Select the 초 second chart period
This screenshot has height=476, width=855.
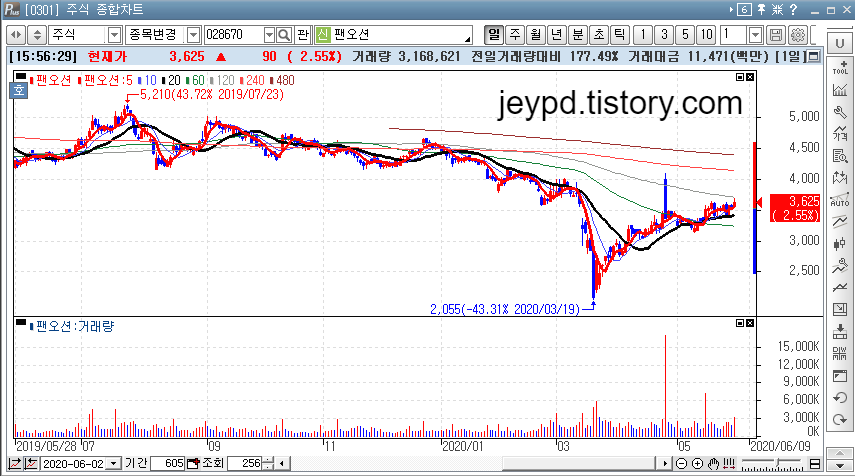(599, 35)
